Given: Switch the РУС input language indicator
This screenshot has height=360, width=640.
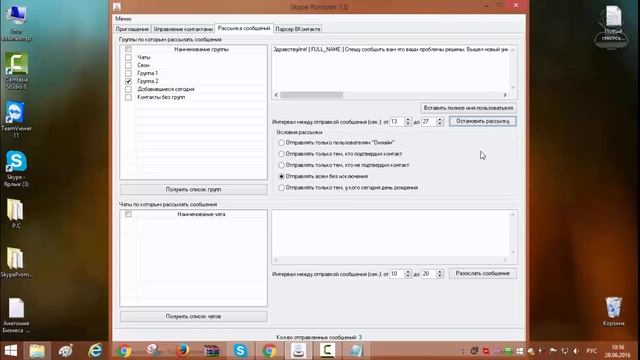Looking at the screenshot, I should tap(591, 351).
